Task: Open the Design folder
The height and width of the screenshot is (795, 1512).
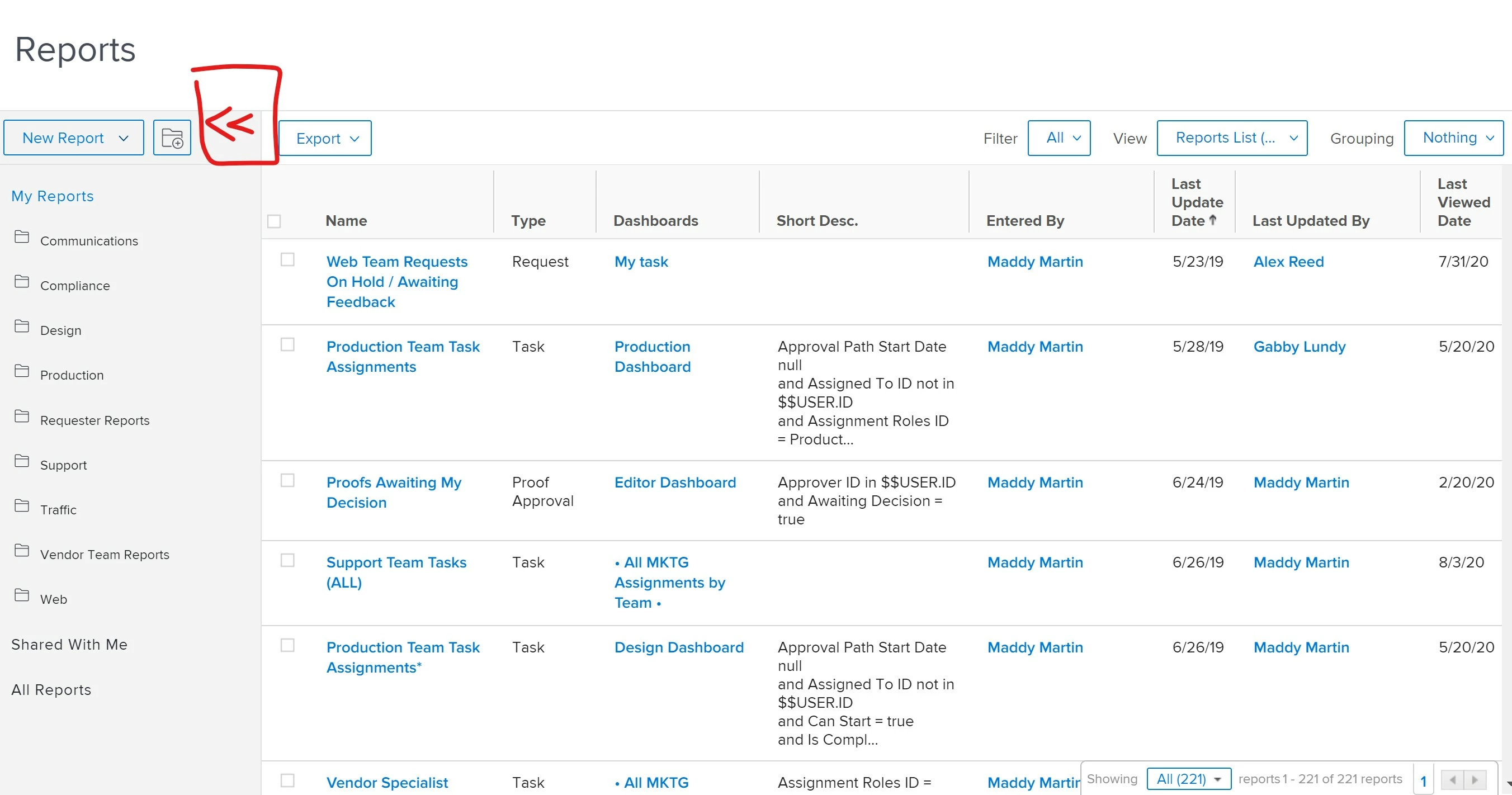Action: point(60,330)
